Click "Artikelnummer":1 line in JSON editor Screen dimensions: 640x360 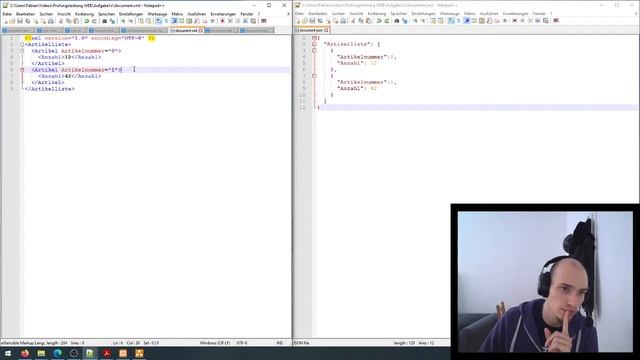pos(367,82)
